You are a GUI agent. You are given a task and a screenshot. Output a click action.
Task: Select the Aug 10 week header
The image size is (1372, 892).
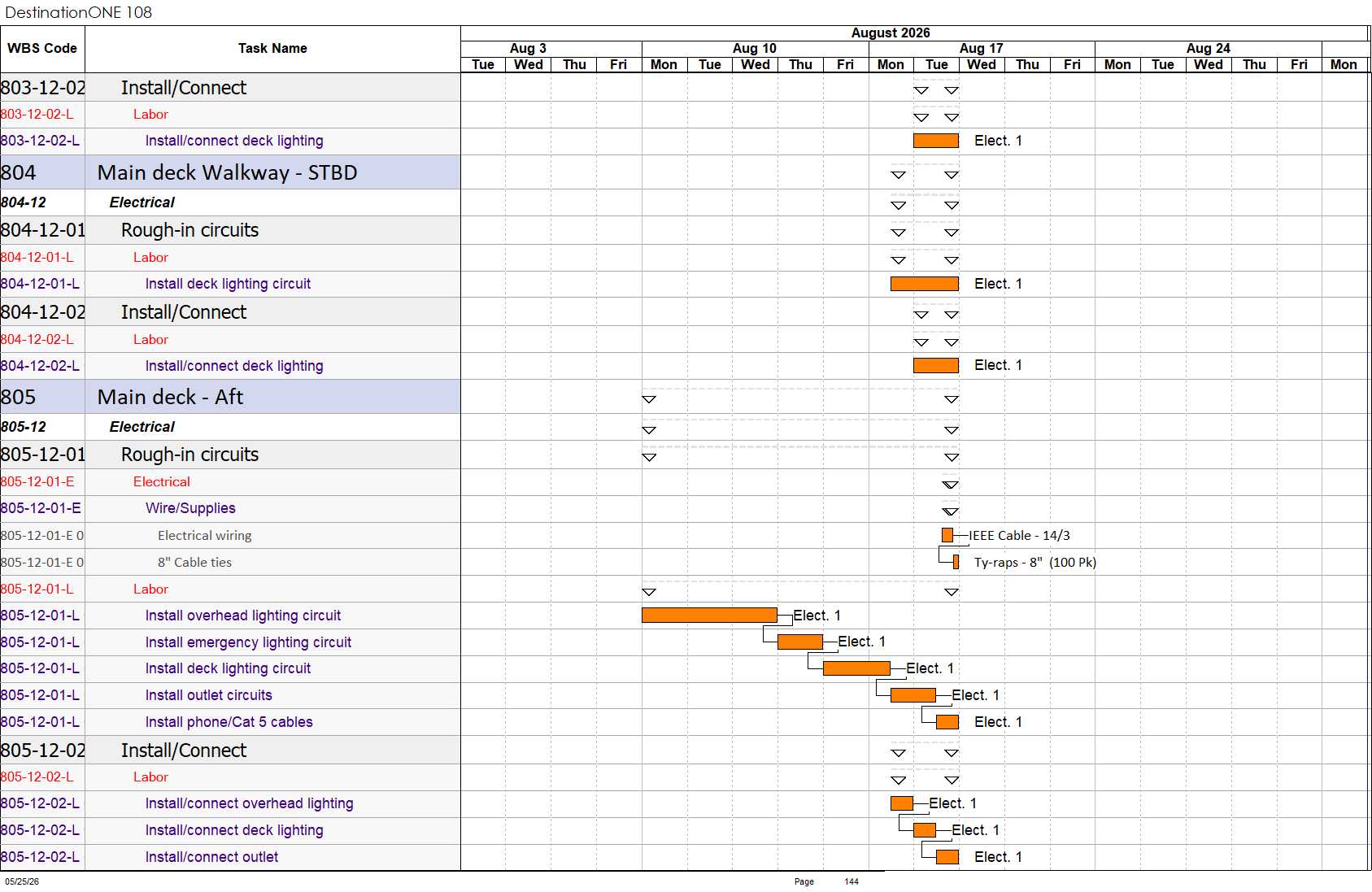coord(755,49)
